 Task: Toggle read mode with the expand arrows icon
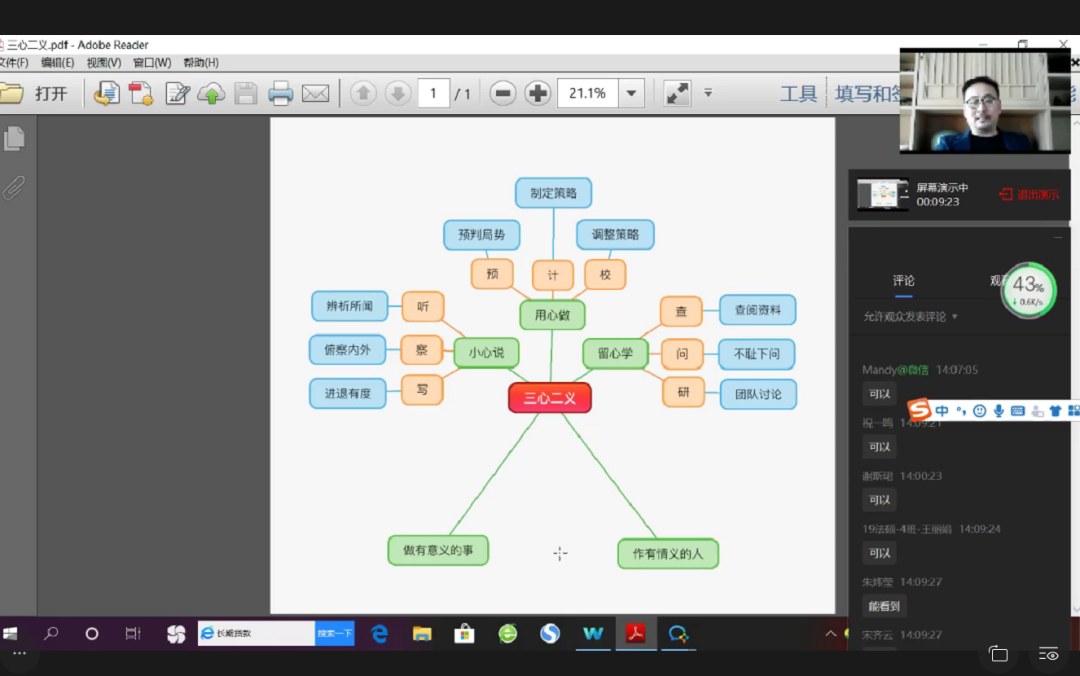tap(677, 94)
